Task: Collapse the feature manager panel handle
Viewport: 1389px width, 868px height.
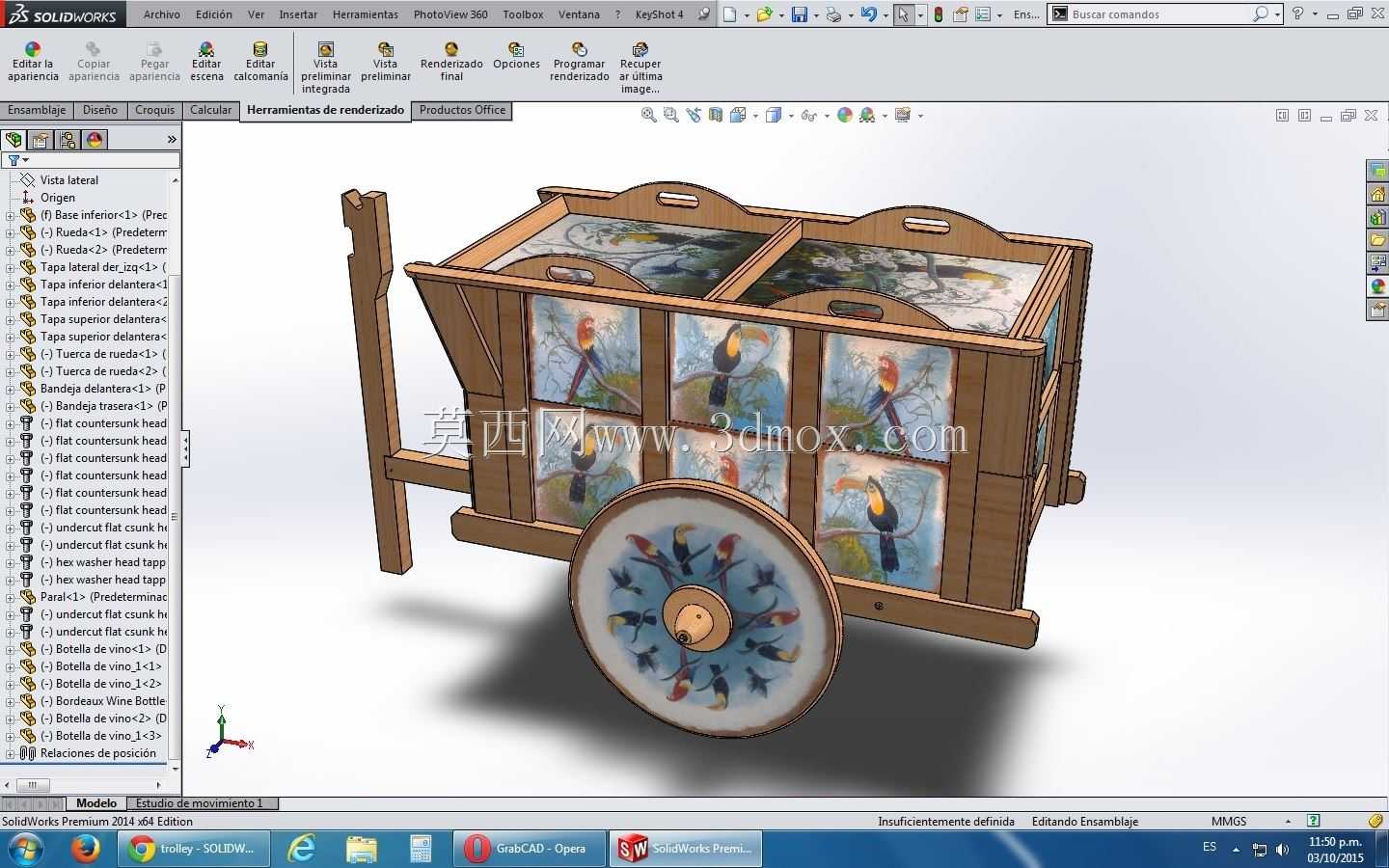Action: [x=185, y=448]
